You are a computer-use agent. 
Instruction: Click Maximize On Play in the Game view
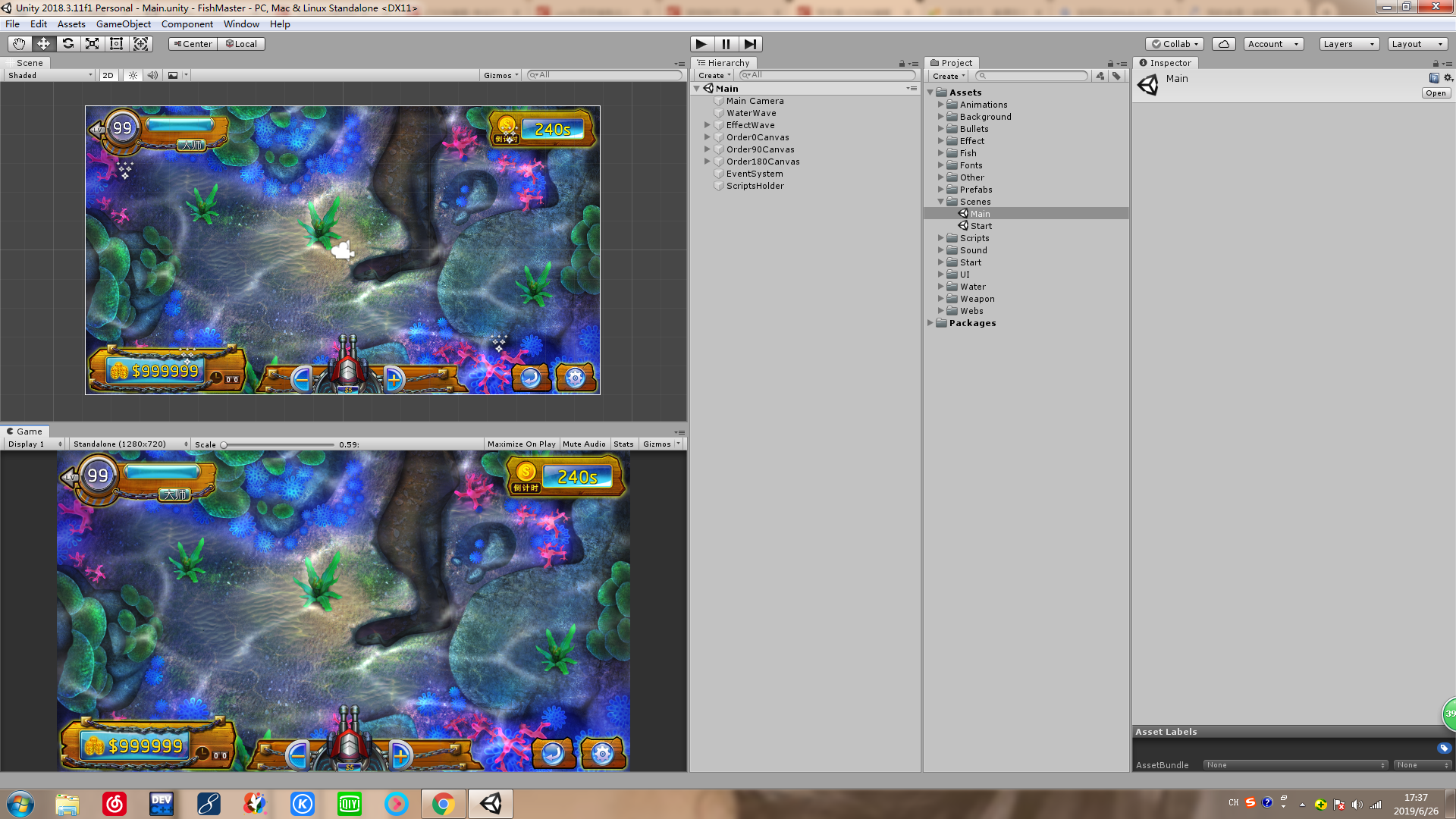click(x=522, y=444)
